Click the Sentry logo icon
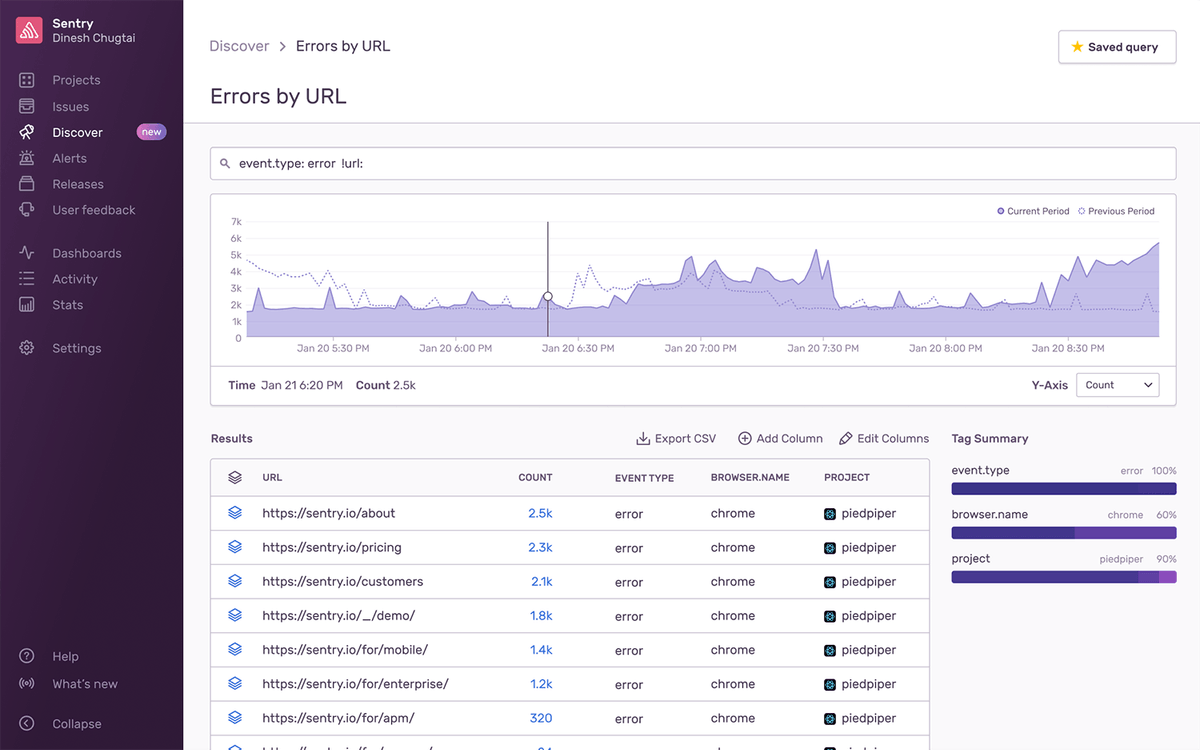Screen dimensions: 1200x750 pyautogui.click(x=28, y=31)
